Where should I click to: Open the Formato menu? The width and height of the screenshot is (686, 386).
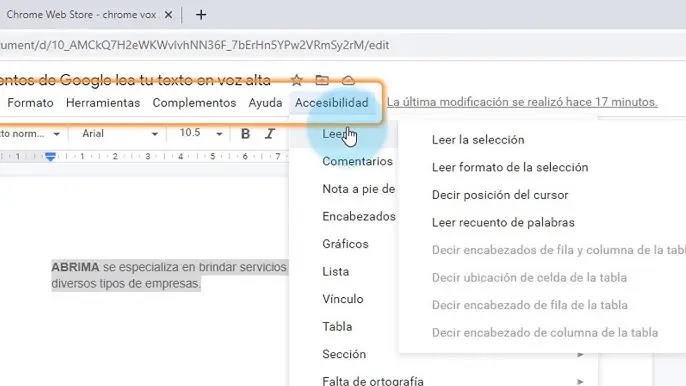[30, 103]
